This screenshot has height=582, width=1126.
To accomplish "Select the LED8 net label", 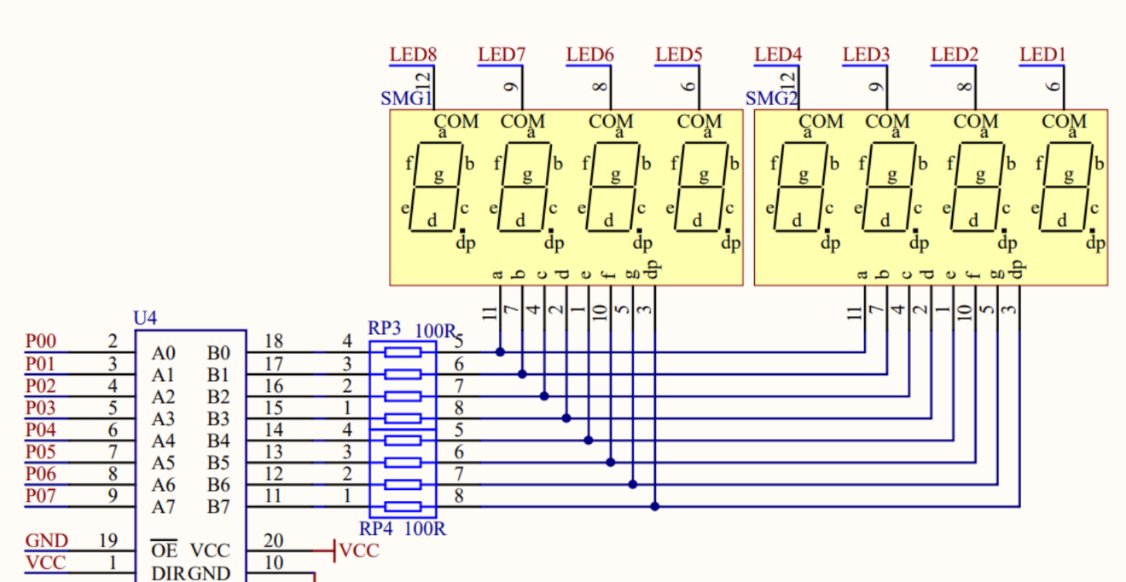I will 413,55.
